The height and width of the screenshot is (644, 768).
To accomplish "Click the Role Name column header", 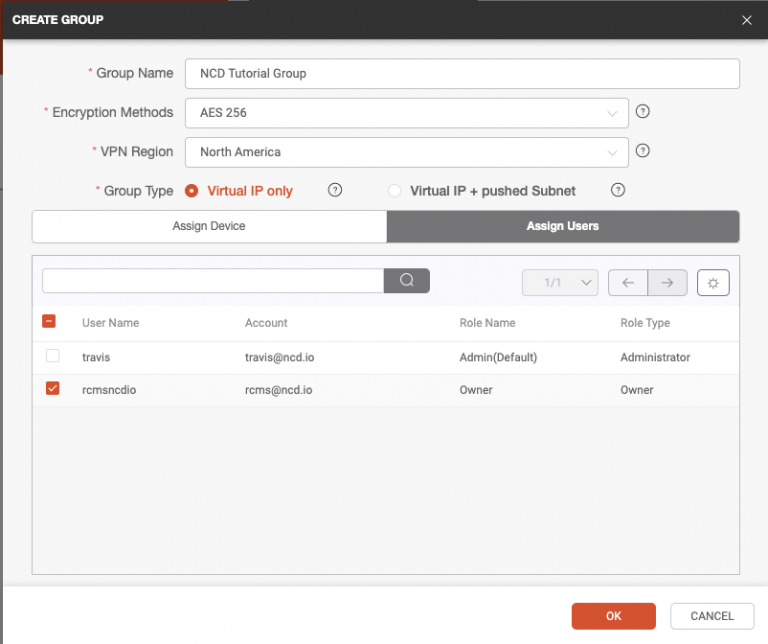I will click(x=487, y=323).
